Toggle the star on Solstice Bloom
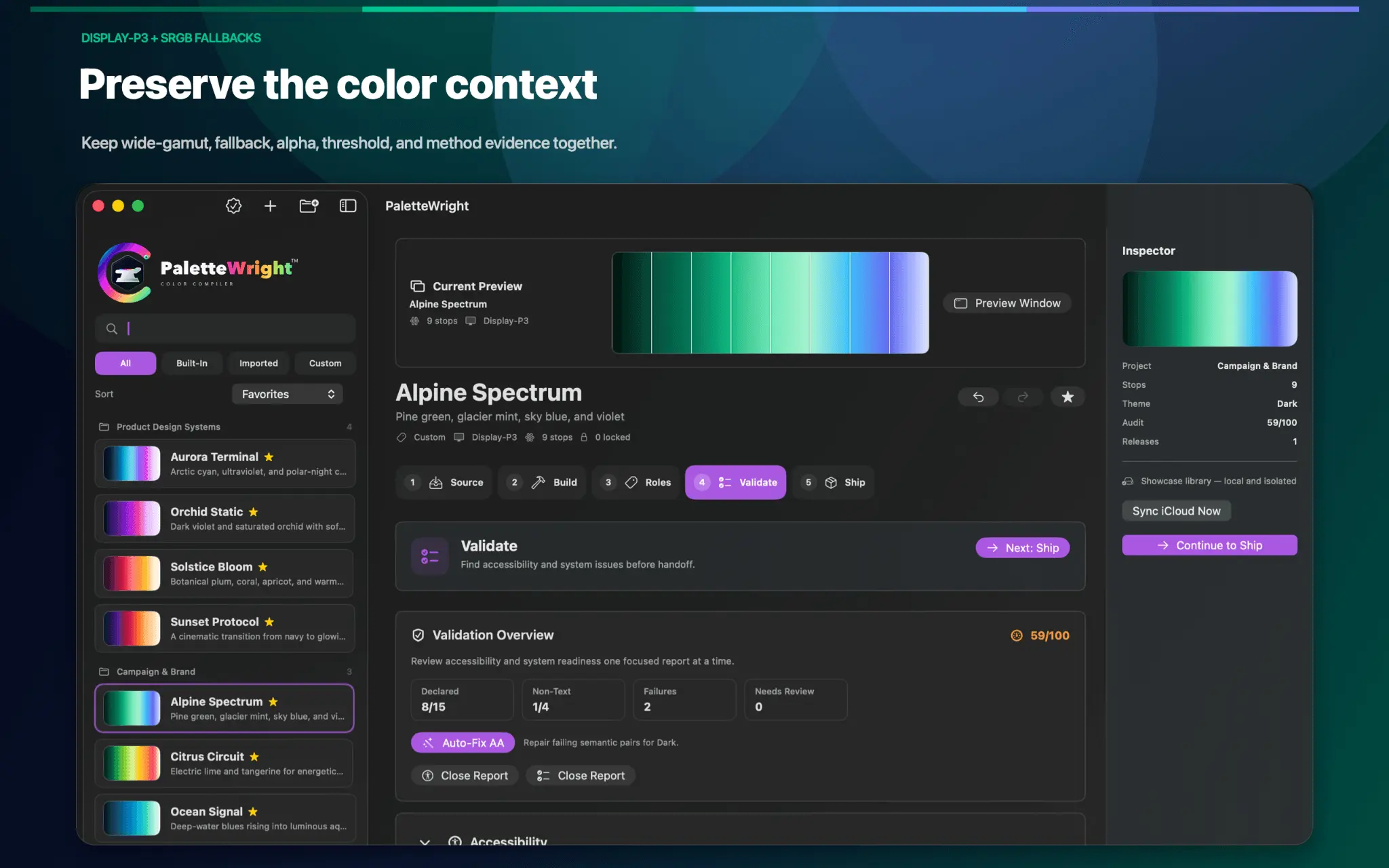Screen dimensions: 1389x868 [262, 567]
